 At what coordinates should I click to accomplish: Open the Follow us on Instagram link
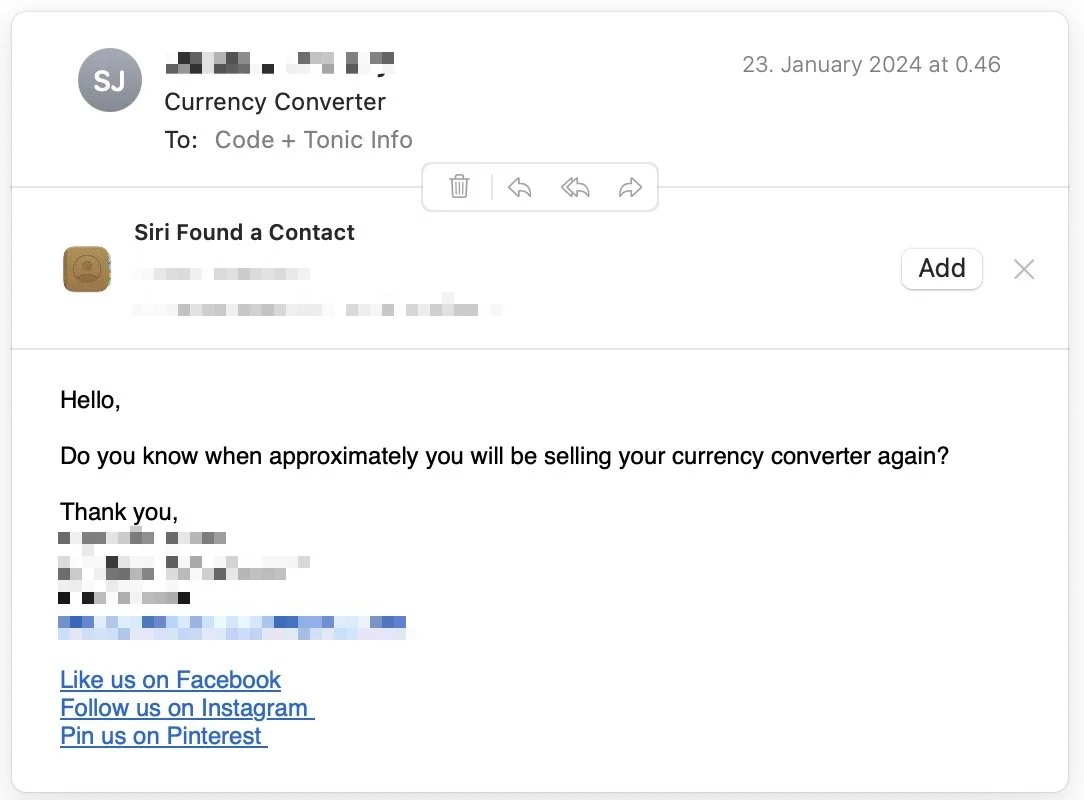coord(185,708)
